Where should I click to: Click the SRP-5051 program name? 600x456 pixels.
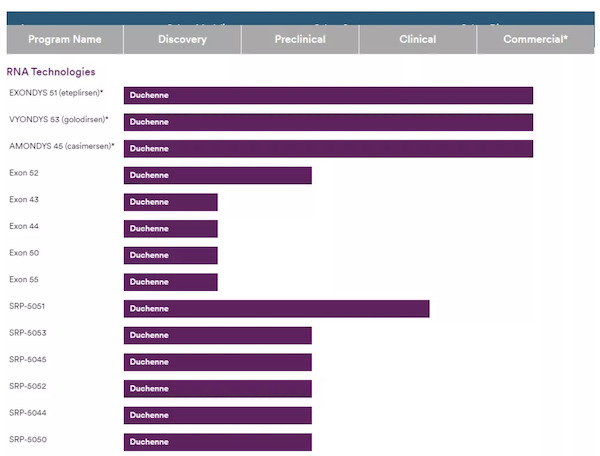27,306
